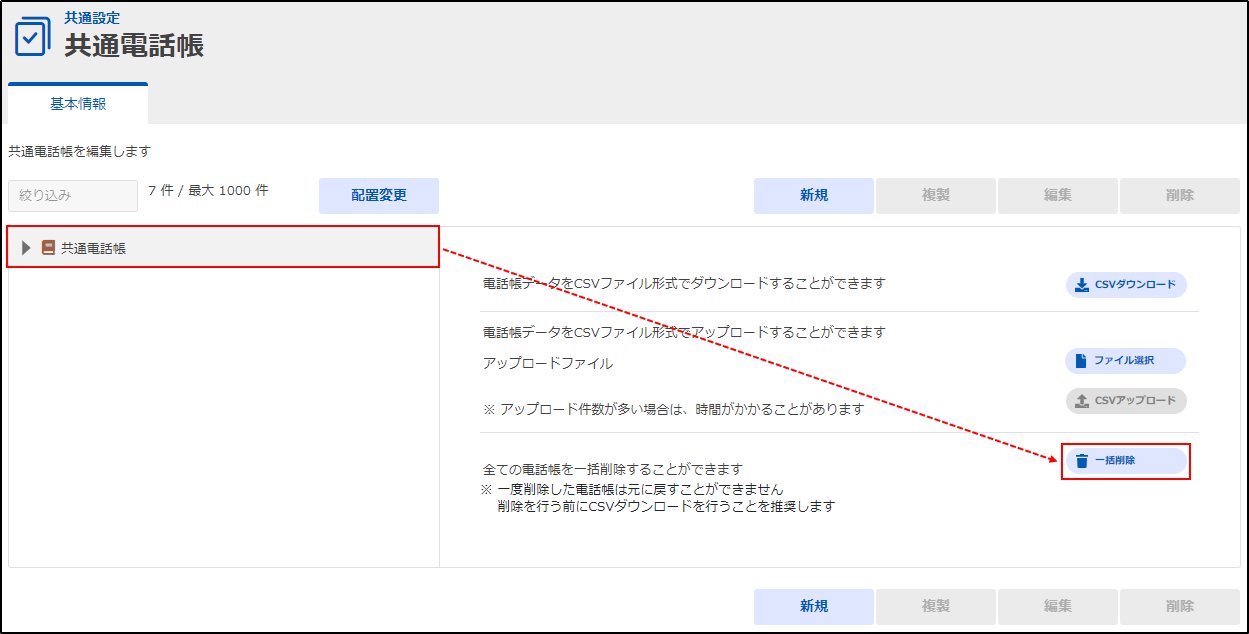1249x634 pixels.
Task: Expand the 共通電話帳 tree node triangle
Action: click(27, 248)
